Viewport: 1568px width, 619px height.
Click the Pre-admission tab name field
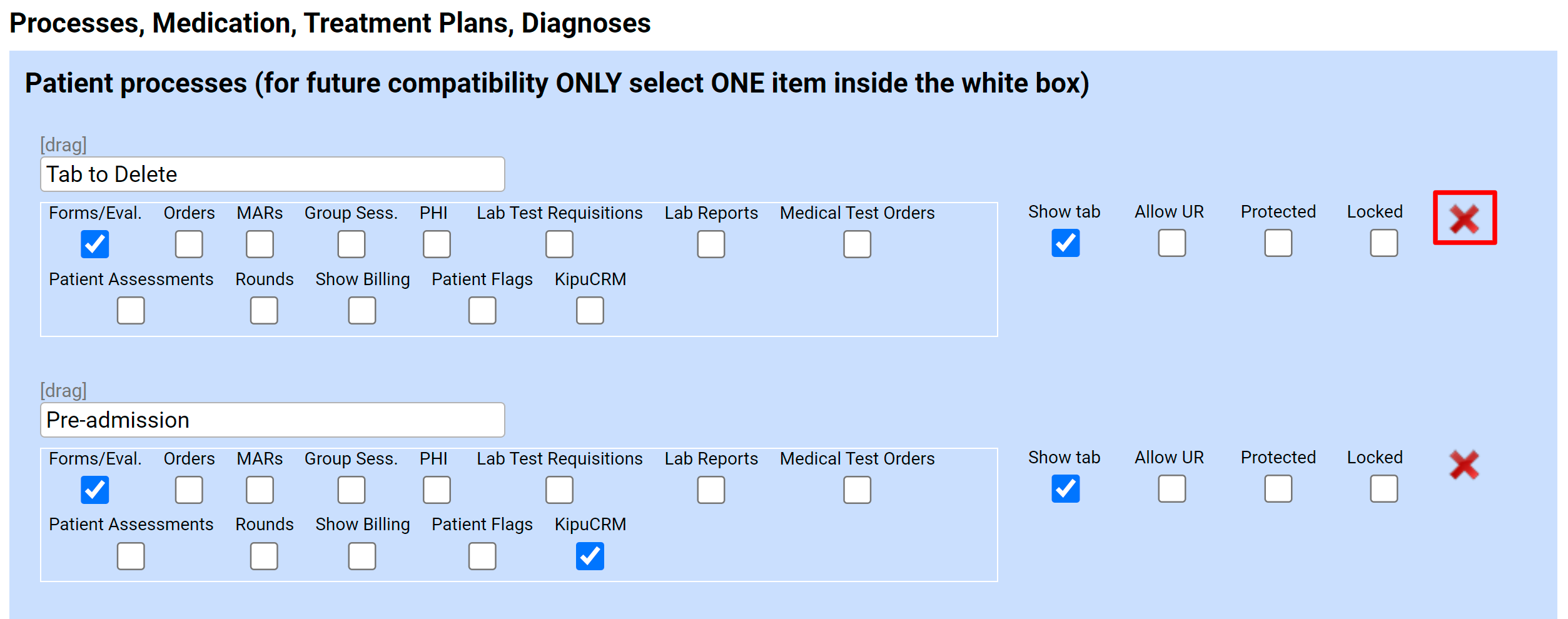coord(272,420)
